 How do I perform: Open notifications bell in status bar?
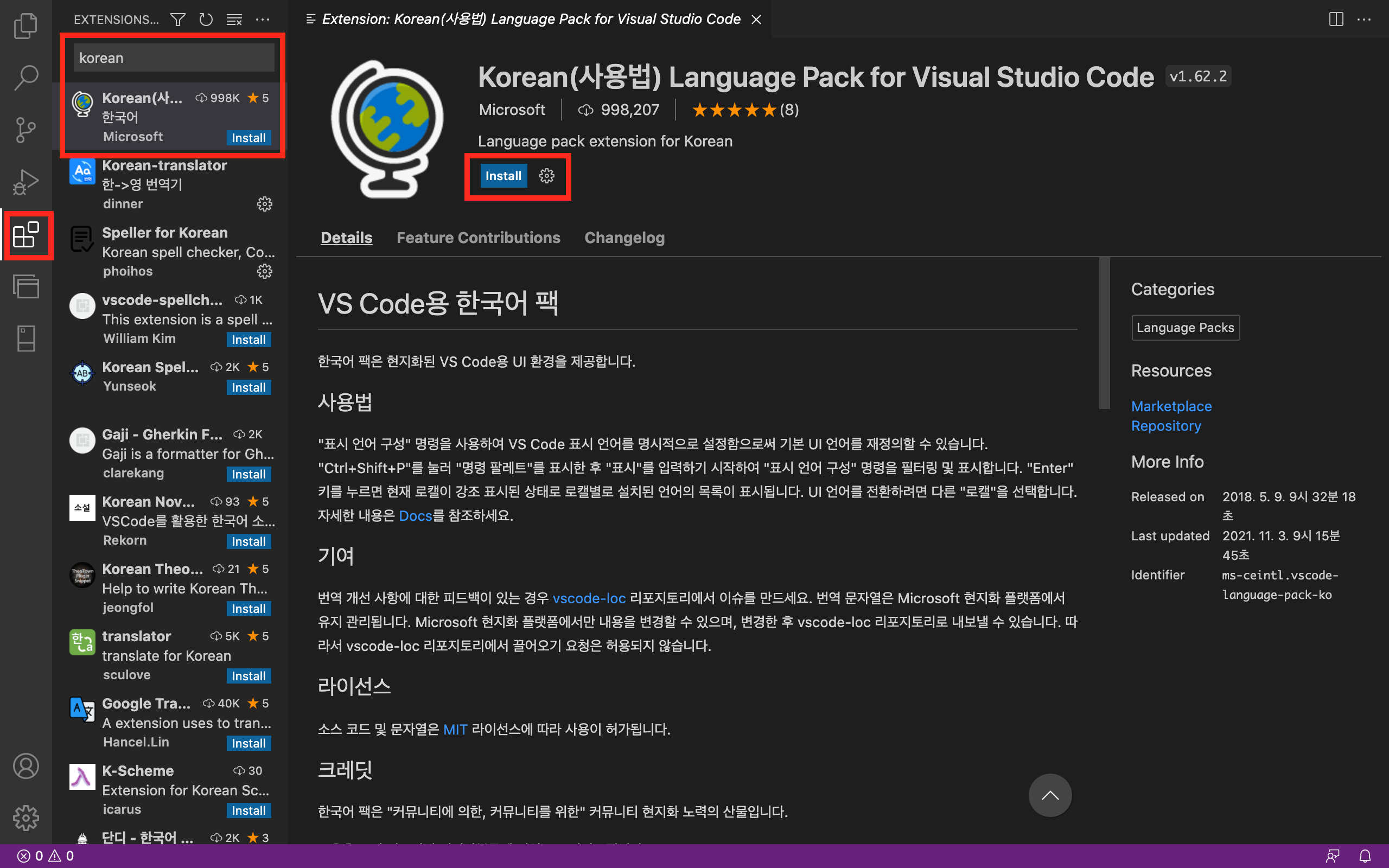point(1365,856)
